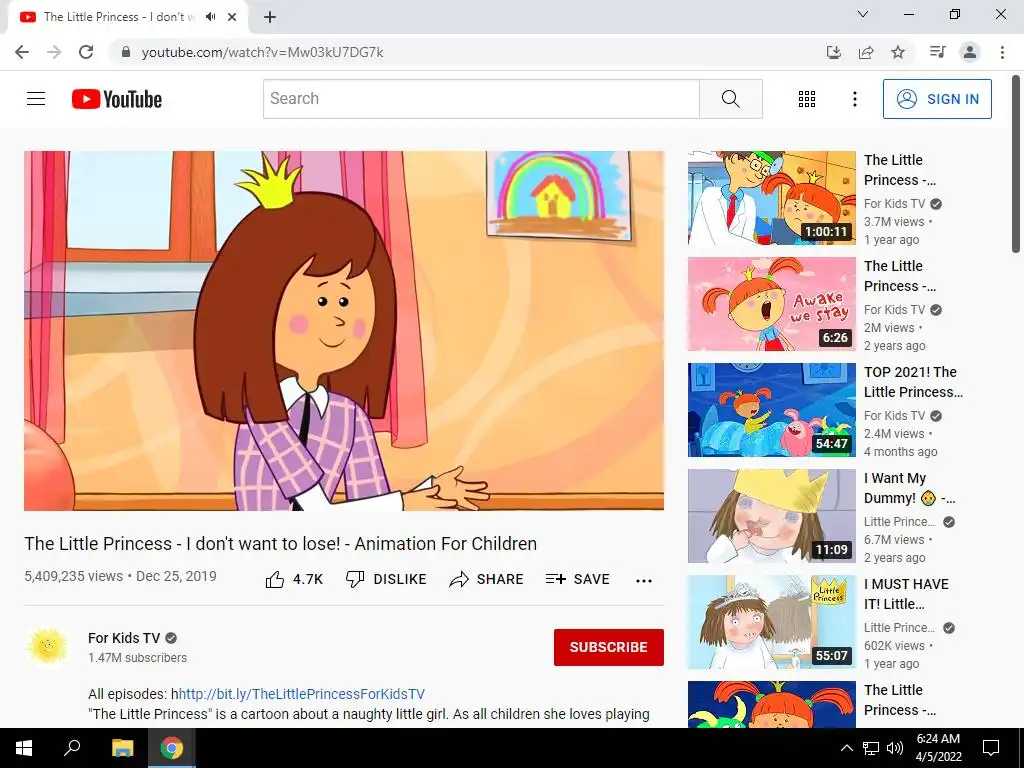Open 'TOP 2021! The Little Princess' title
Image resolution: width=1024 pixels, height=768 pixels.
pos(913,382)
